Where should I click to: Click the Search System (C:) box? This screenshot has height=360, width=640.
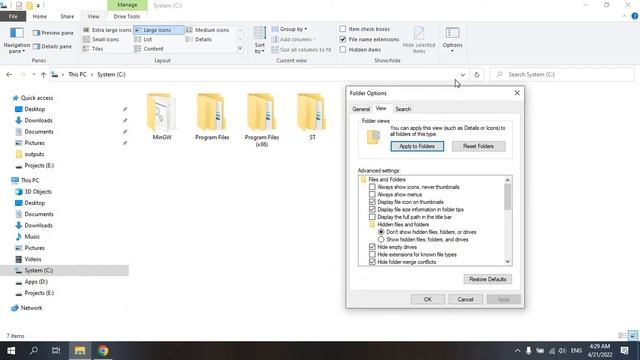click(x=562, y=75)
